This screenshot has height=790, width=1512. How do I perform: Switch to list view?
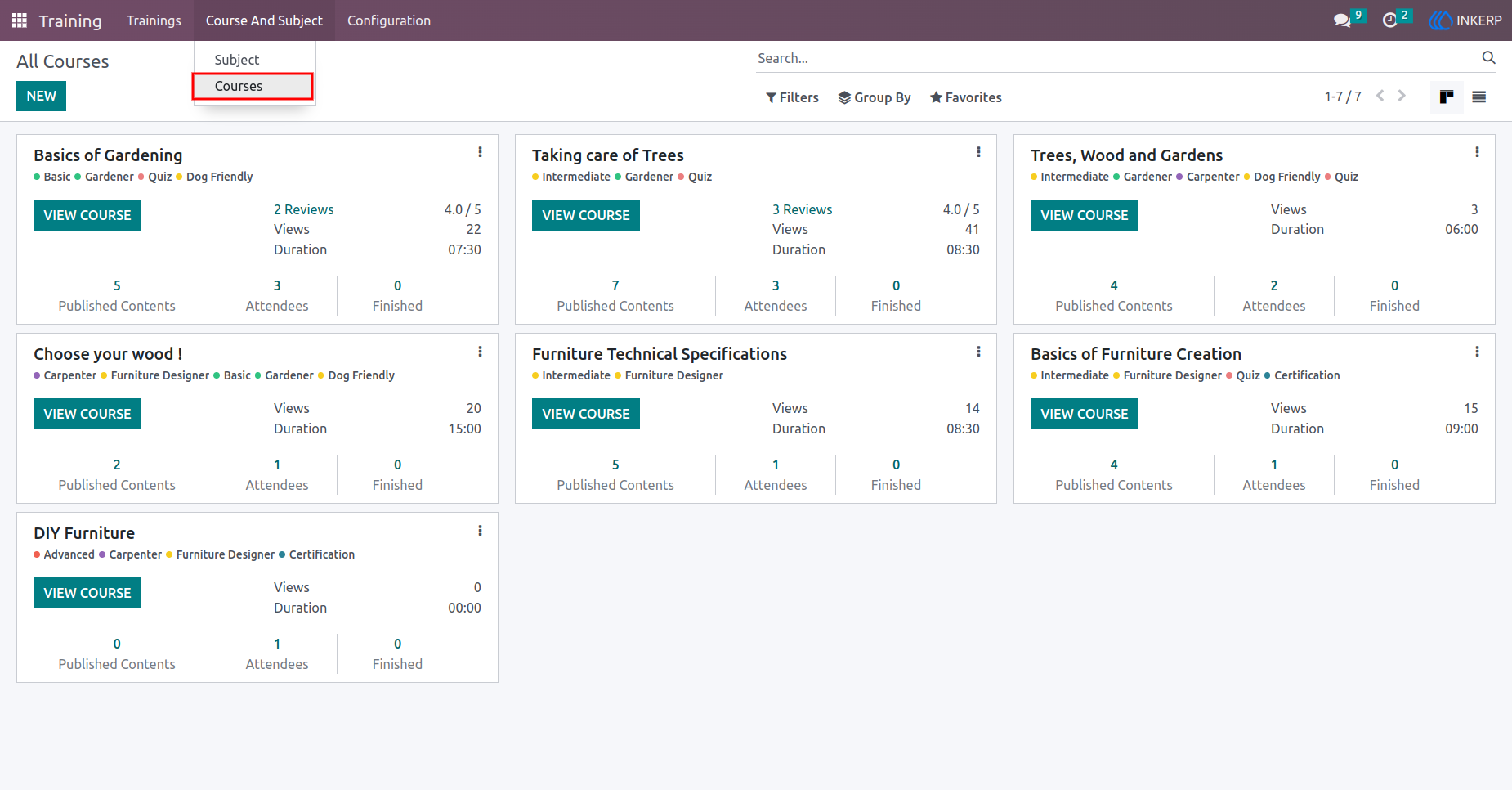pyautogui.click(x=1478, y=97)
